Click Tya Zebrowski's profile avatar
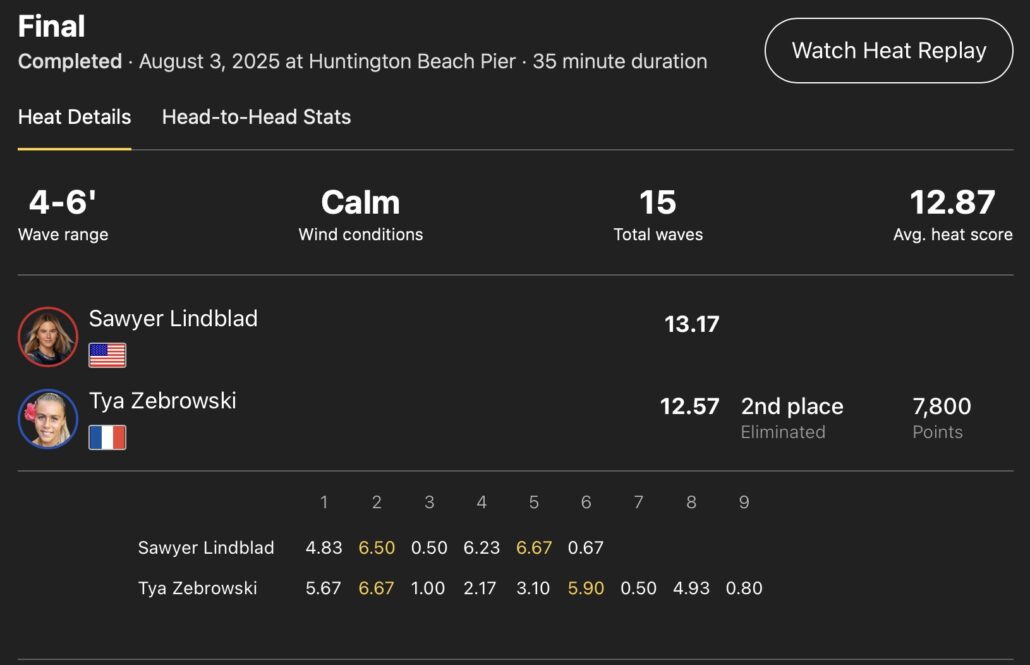 click(48, 419)
